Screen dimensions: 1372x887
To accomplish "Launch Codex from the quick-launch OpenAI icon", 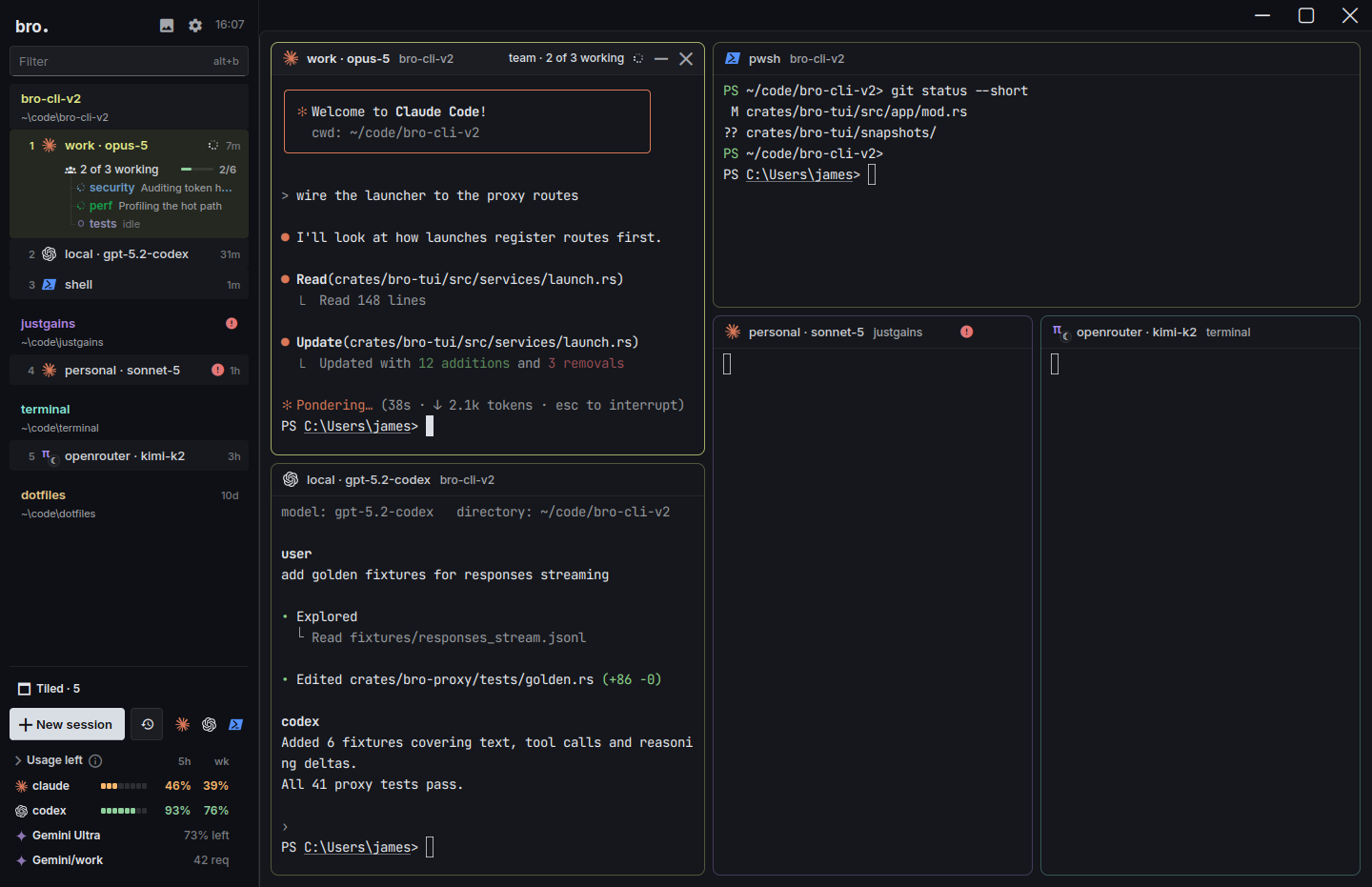I will coord(210,725).
